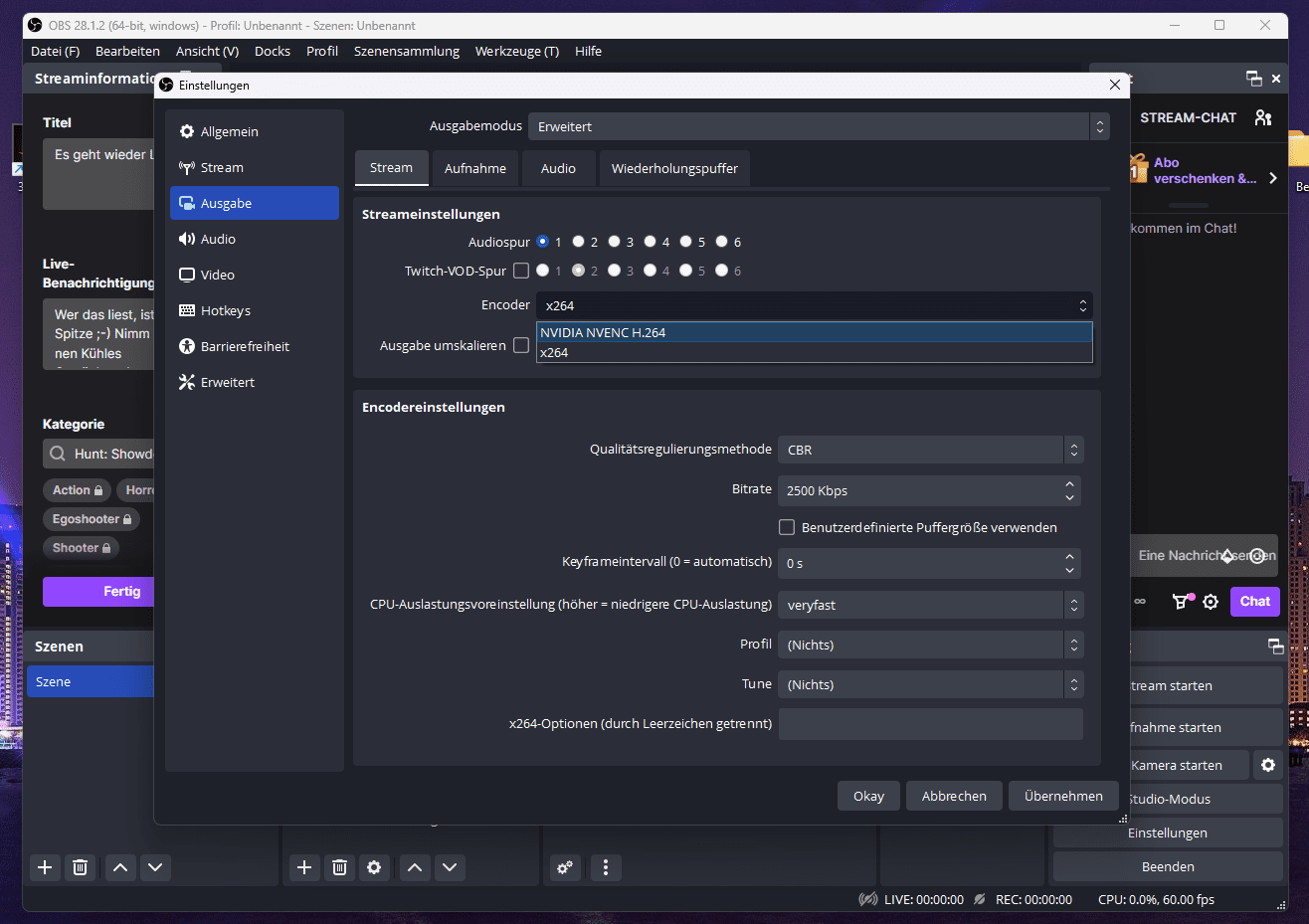Click the Kategorie search field
The image size is (1309, 924).
[98, 454]
